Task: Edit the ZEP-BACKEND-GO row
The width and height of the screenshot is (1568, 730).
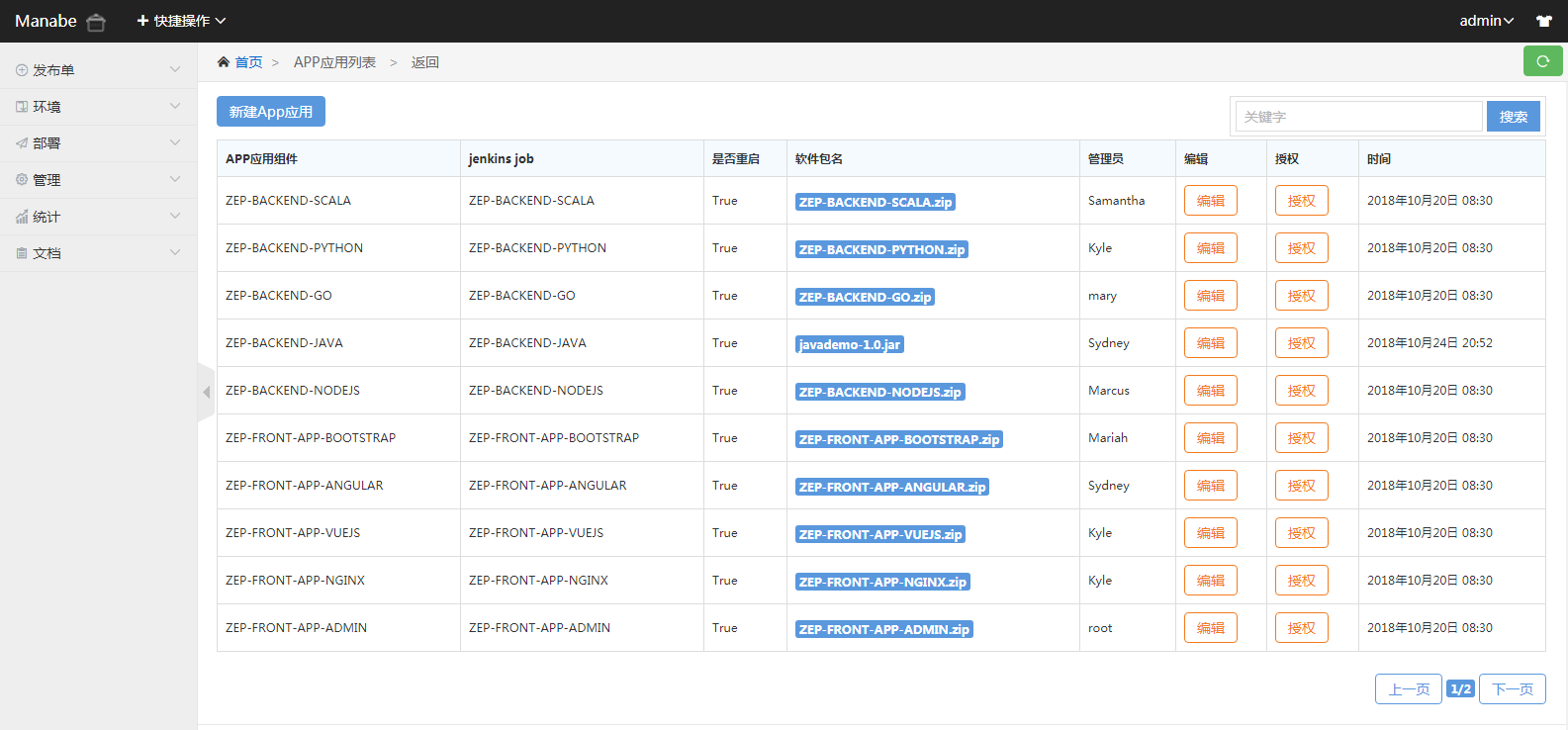Action: click(1211, 296)
